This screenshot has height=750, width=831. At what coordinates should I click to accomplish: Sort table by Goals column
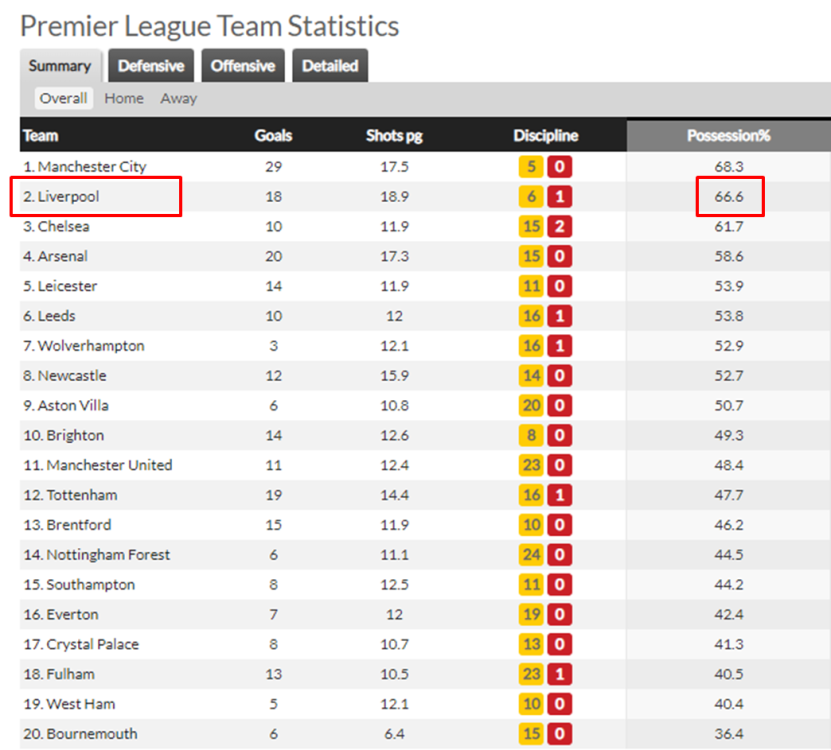[x=273, y=136]
